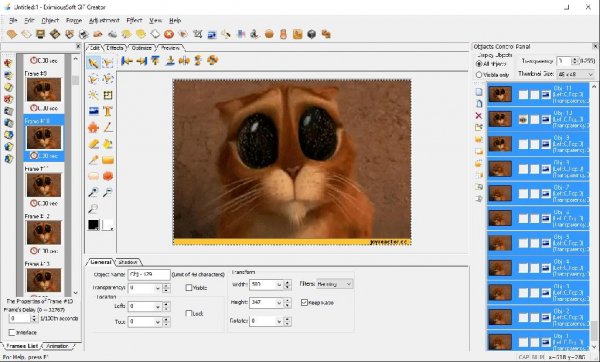Select the All objects radio button
600x362 pixels.
click(479, 64)
